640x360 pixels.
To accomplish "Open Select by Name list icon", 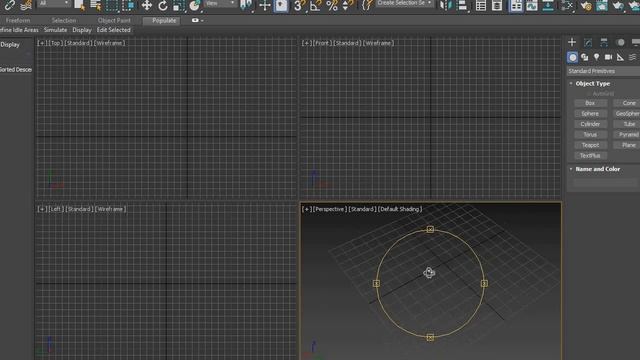I will [96, 5].
